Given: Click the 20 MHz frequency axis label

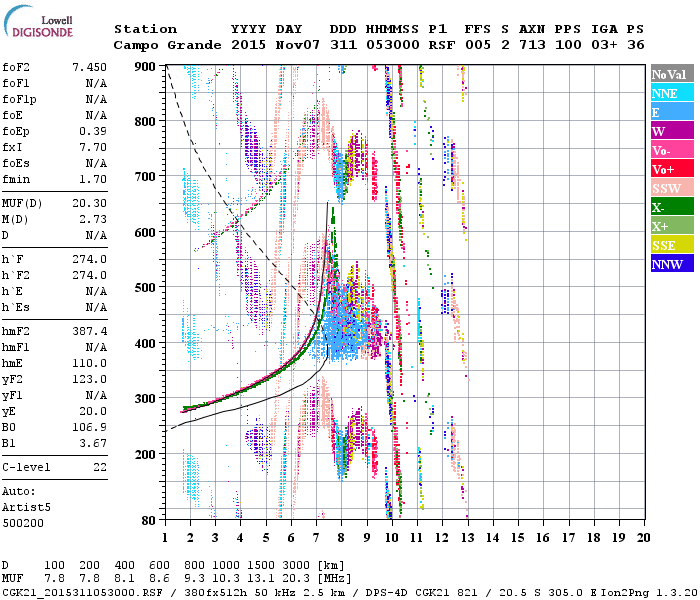Looking at the screenshot, I should click(x=643, y=538).
